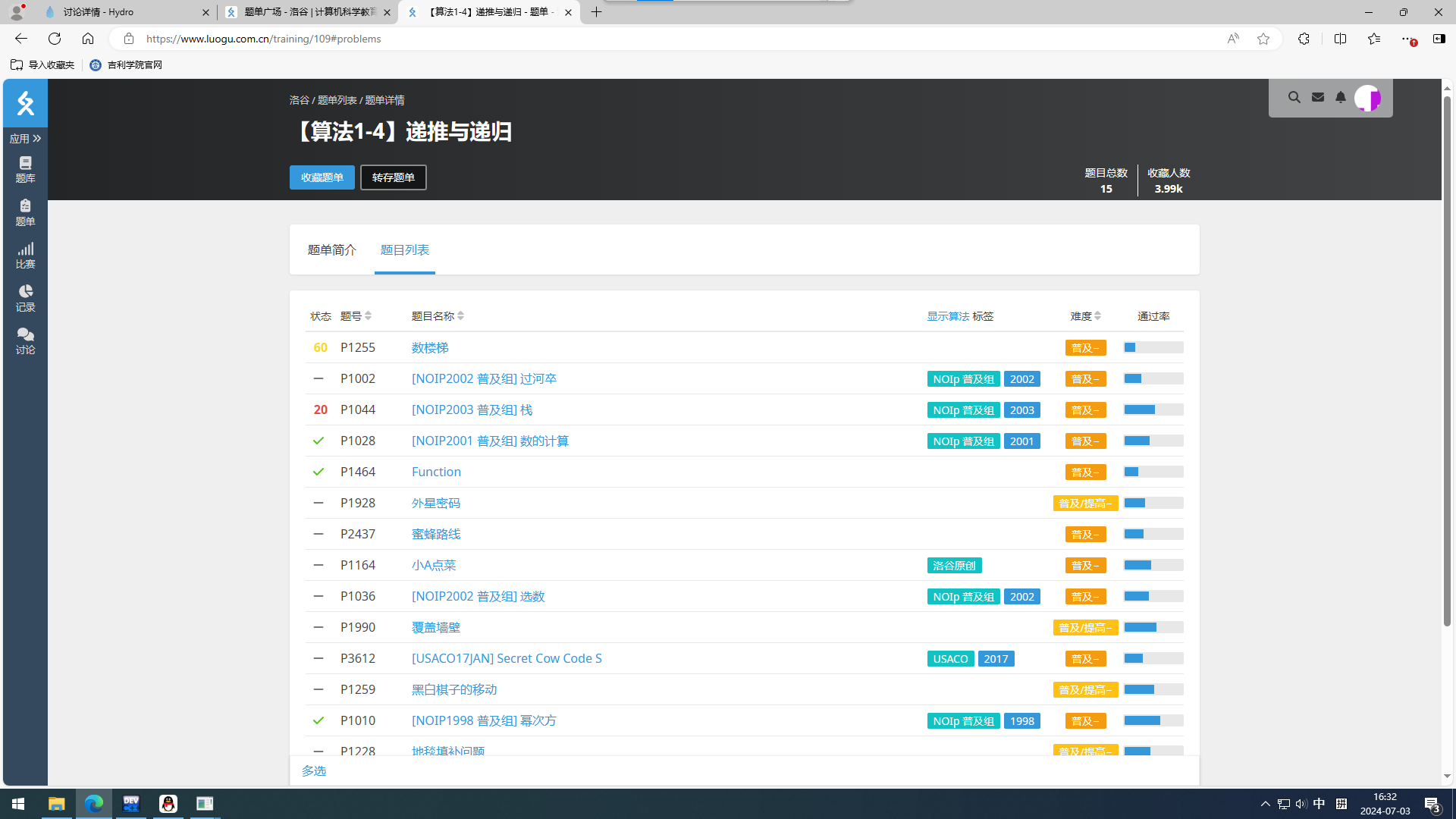Viewport: 1456px width, 819px height.
Task: Open the 题单 sidebar icon
Action: [x=25, y=212]
